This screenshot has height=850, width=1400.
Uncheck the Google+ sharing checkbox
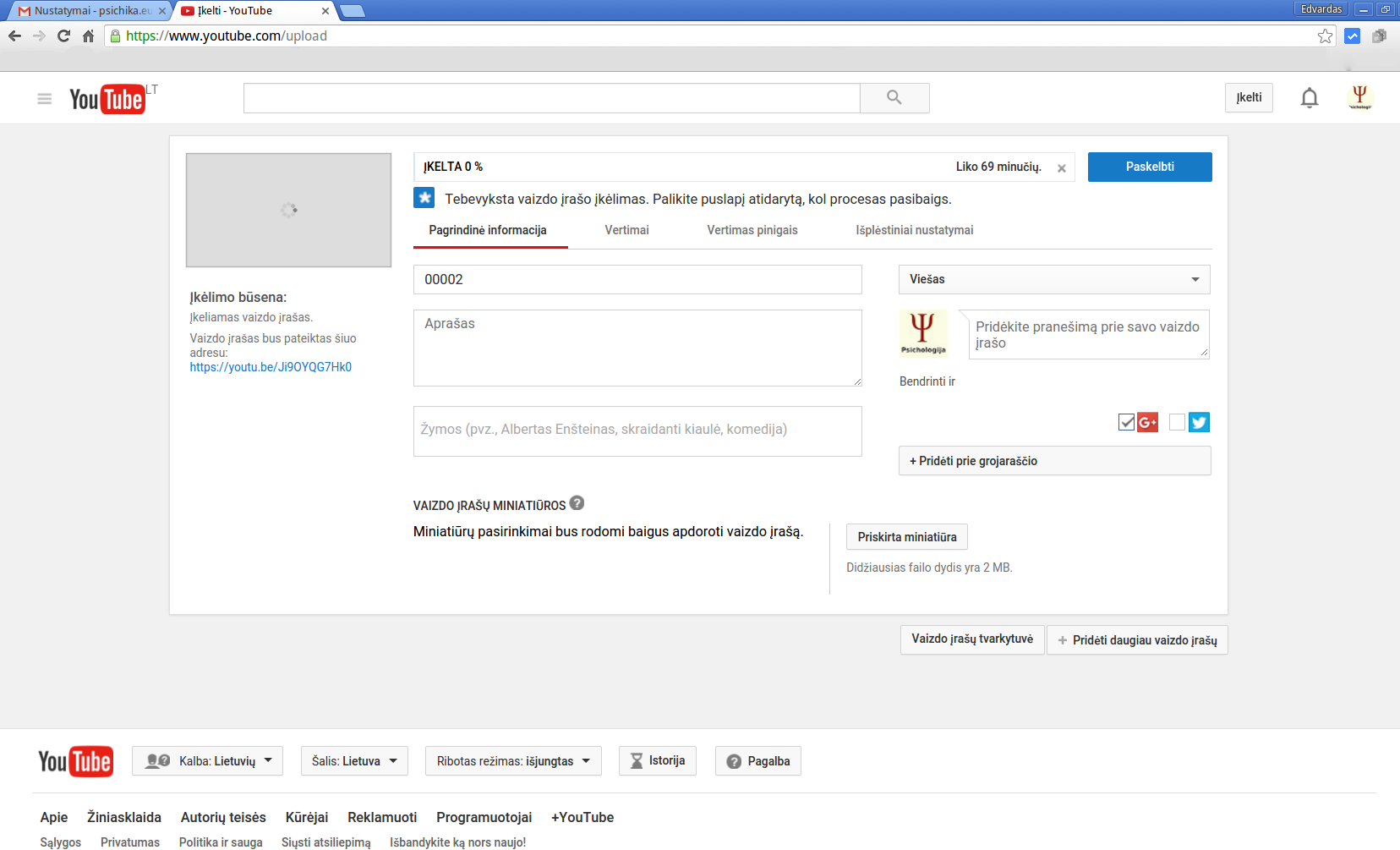1126,422
